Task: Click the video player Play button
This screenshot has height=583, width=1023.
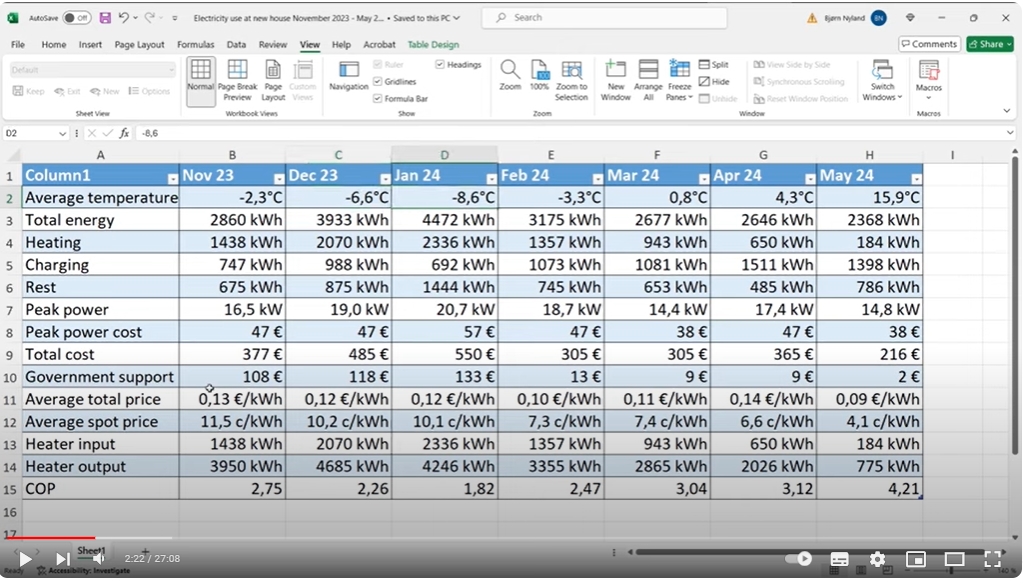Action: [x=24, y=558]
